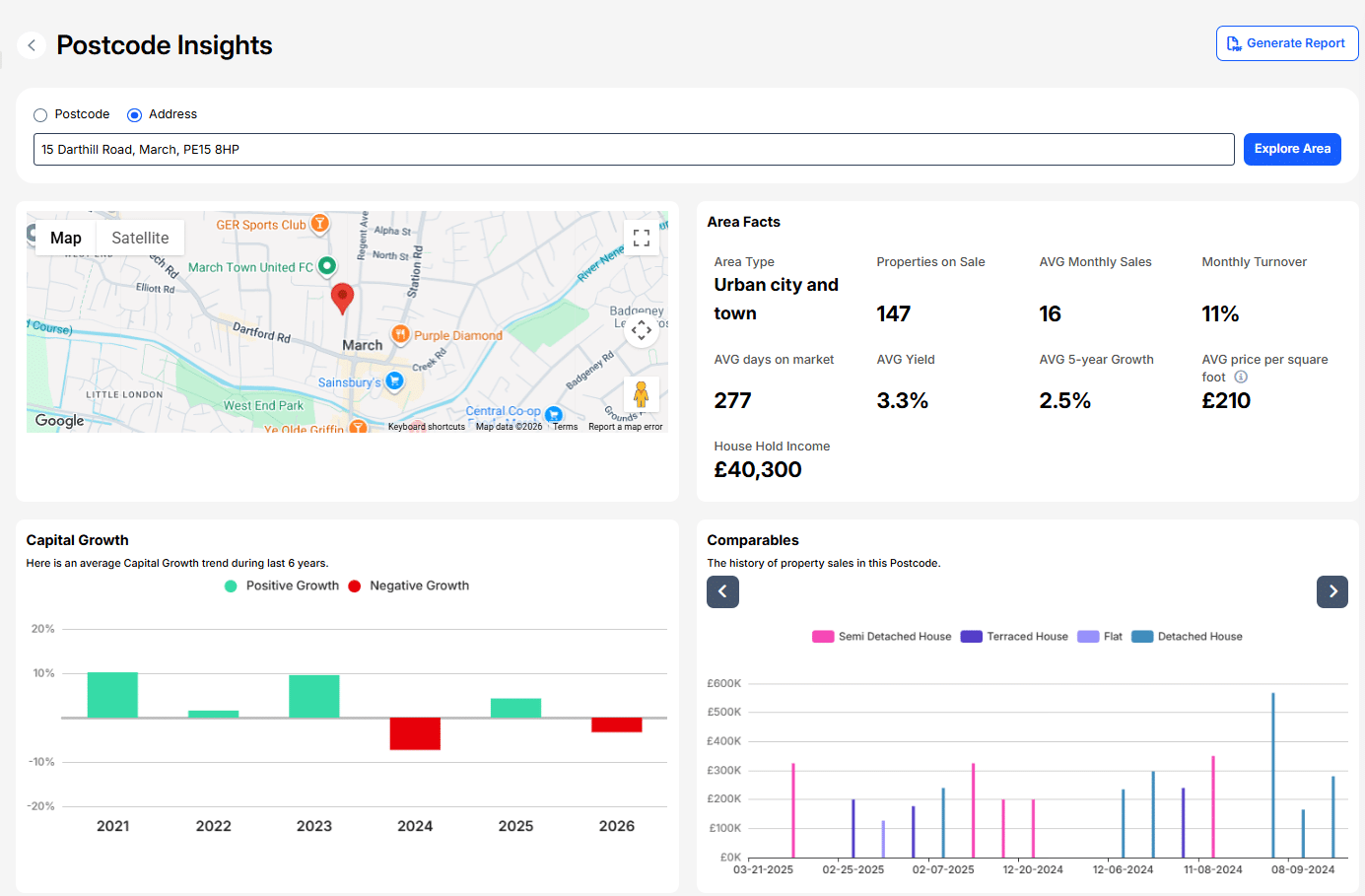Go to next comparables page
This screenshot has height=896, width=1365.
(1332, 591)
